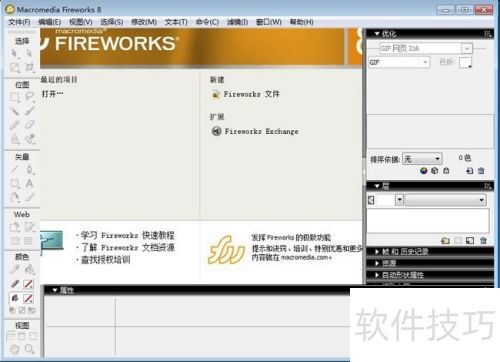
Task: Switch to full screen mode
Action: coord(33,336)
